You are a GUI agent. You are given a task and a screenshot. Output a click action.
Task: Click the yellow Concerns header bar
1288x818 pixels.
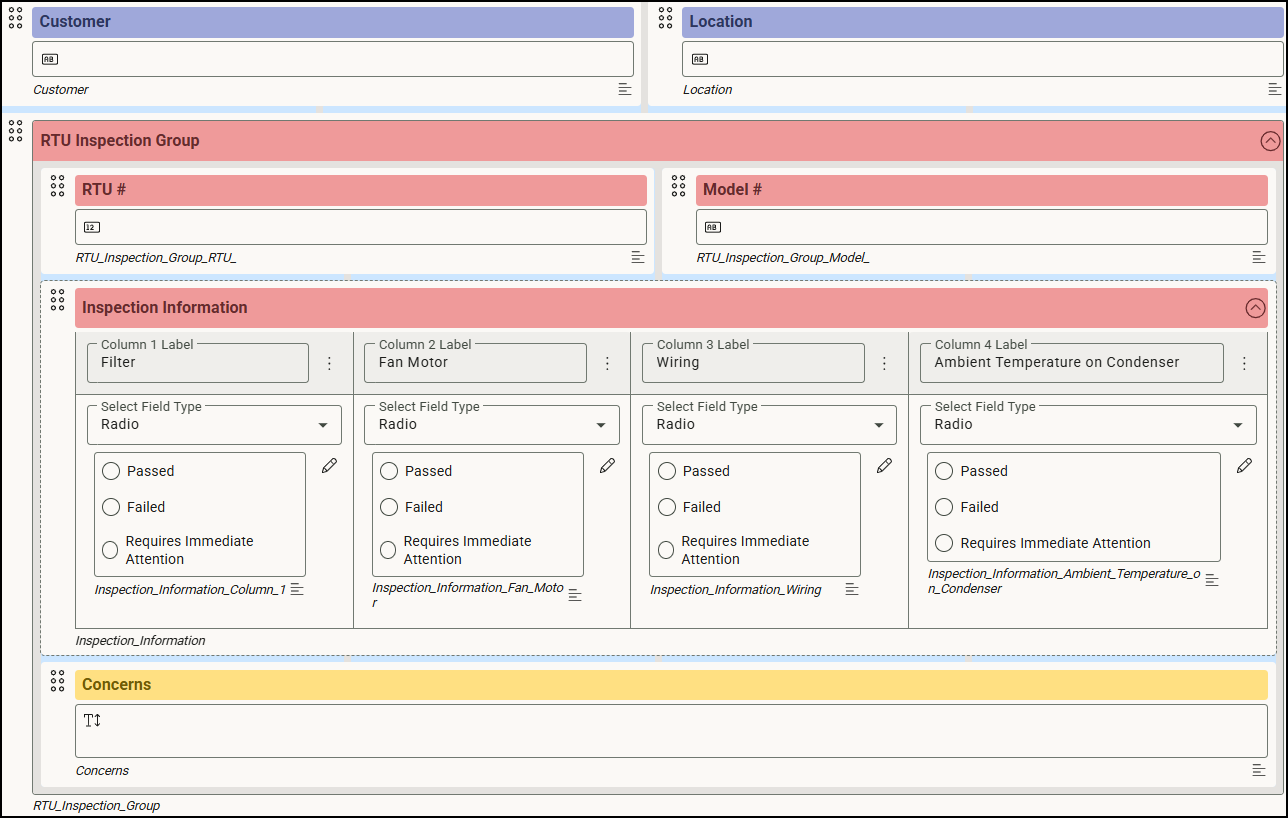click(670, 685)
